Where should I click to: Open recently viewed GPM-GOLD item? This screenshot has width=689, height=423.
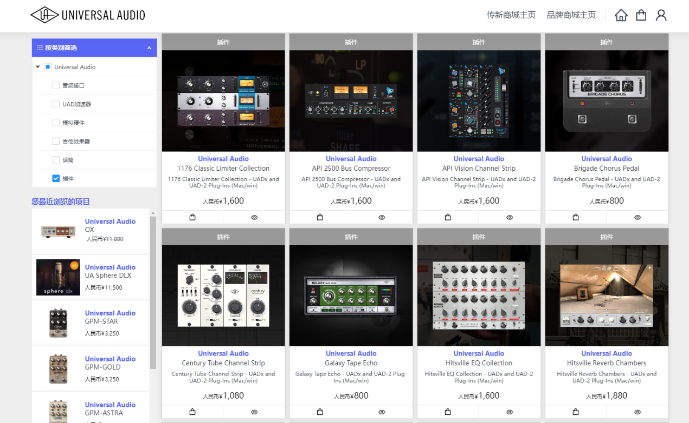[91, 369]
